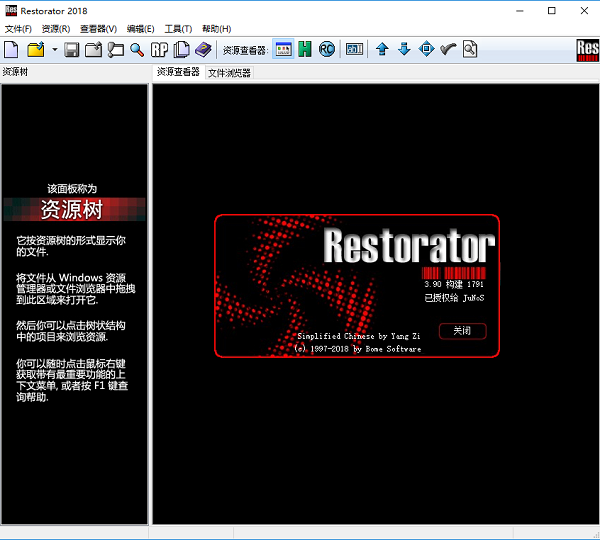
Task: Click the checkmark apply icon in toolbar
Action: 448,49
